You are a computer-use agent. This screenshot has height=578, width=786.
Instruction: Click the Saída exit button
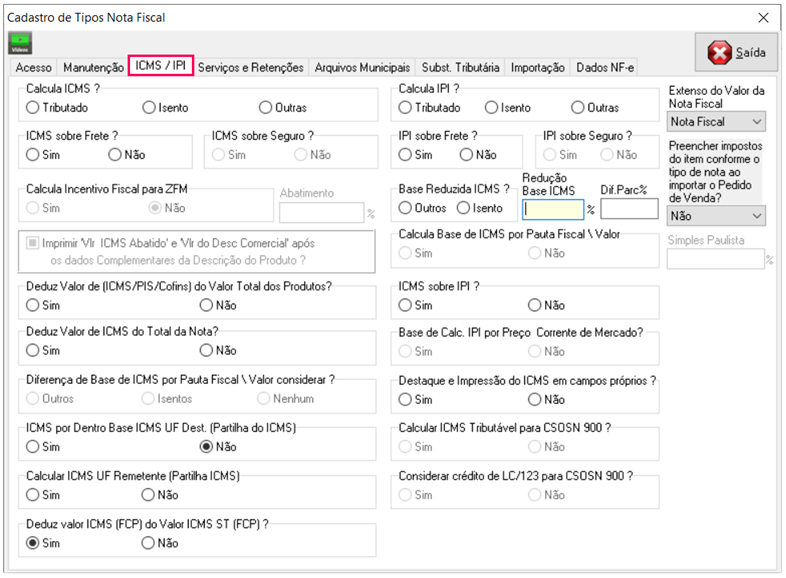(x=737, y=52)
